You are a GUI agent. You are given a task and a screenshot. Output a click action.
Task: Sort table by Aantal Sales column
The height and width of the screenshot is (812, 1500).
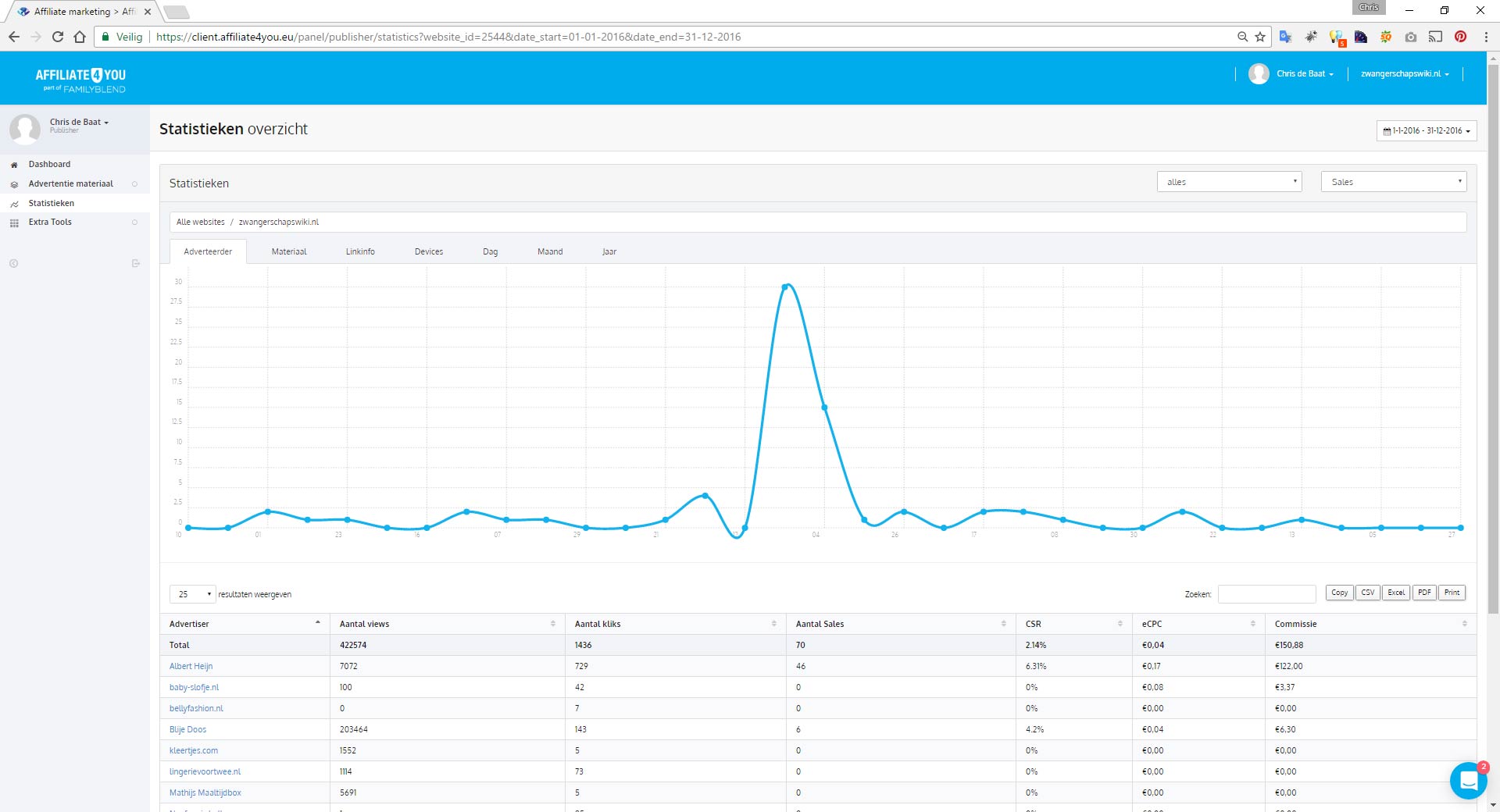point(901,624)
